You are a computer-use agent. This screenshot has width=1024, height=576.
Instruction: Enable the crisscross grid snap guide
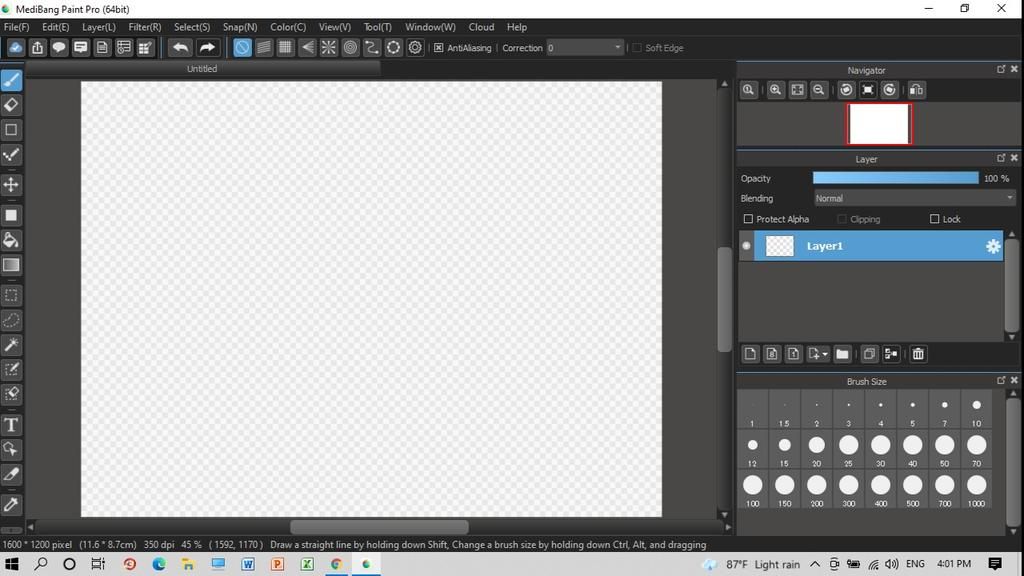(285, 48)
